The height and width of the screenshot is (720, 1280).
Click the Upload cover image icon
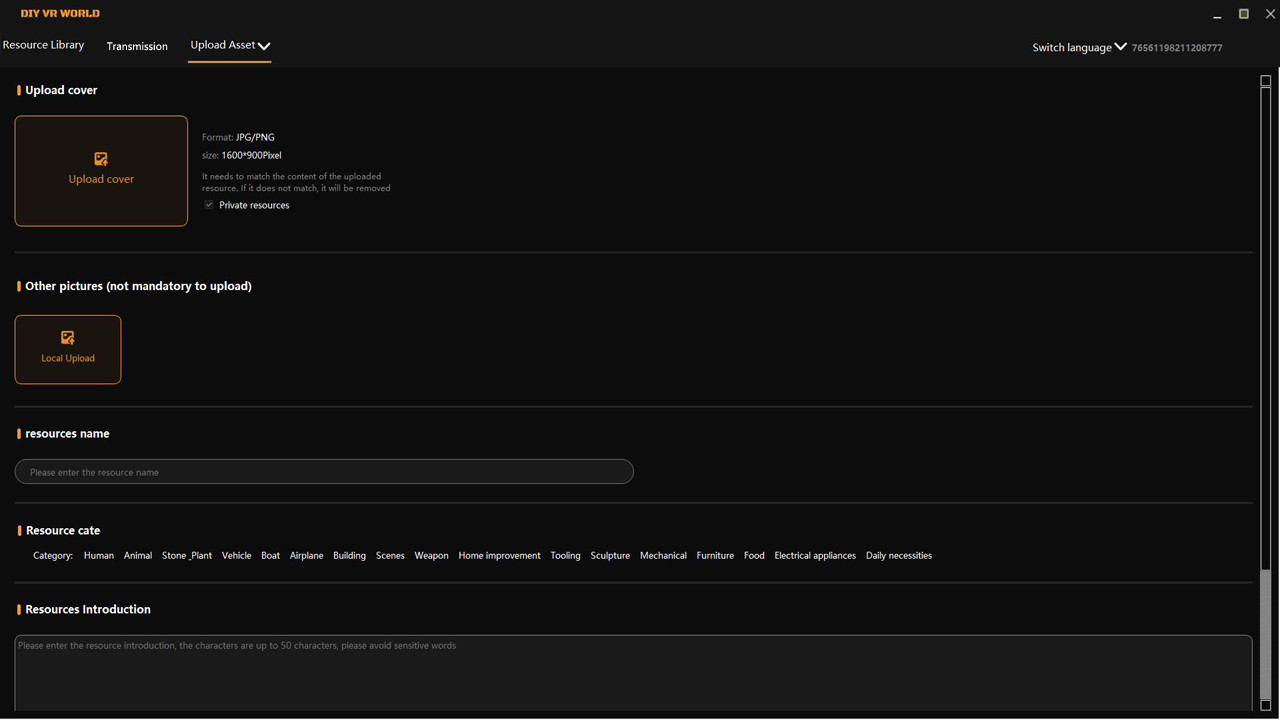click(x=100, y=158)
